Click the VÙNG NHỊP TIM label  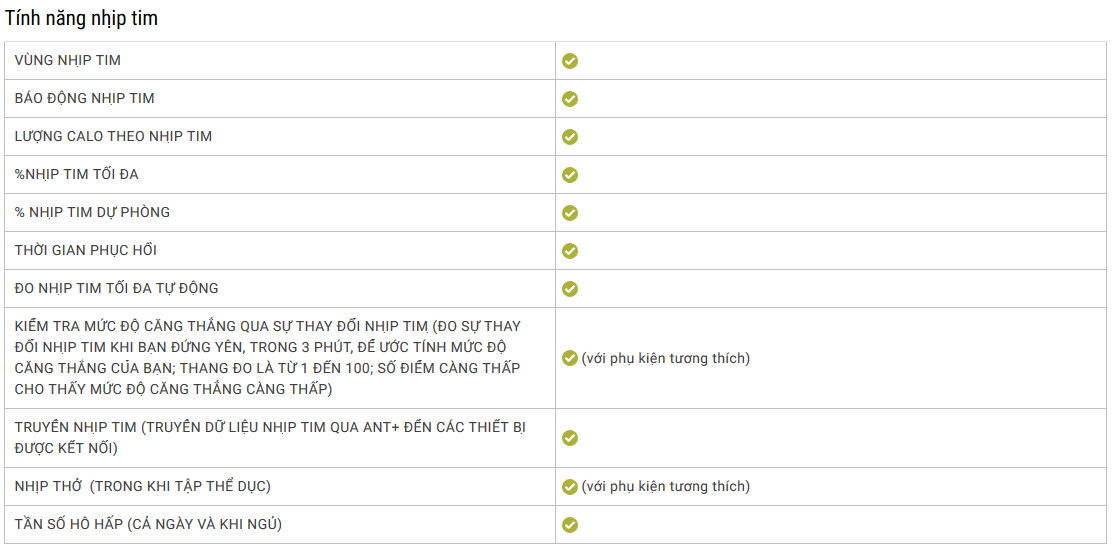(x=67, y=61)
